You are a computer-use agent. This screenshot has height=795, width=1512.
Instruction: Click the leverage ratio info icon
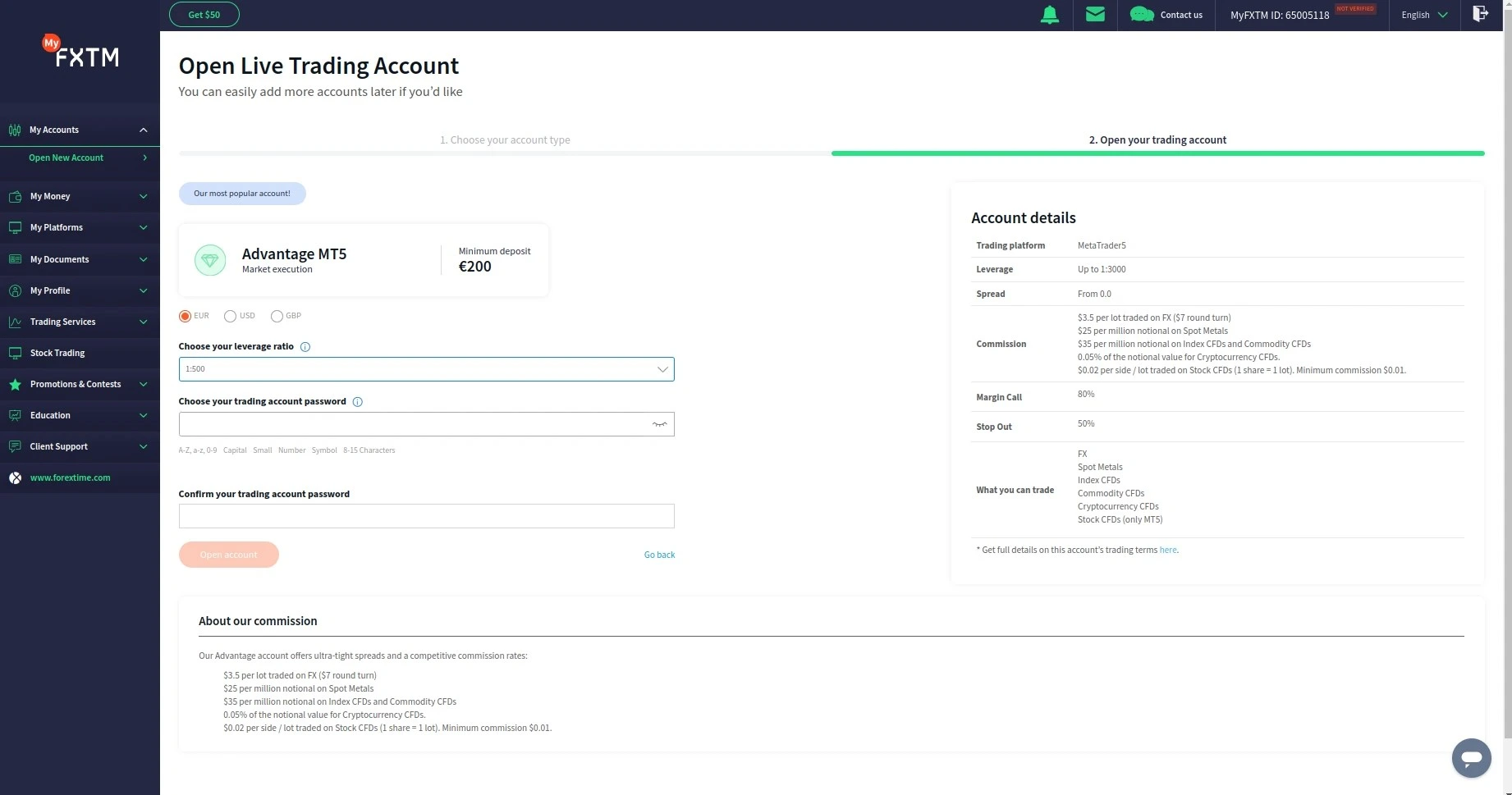pyautogui.click(x=305, y=347)
